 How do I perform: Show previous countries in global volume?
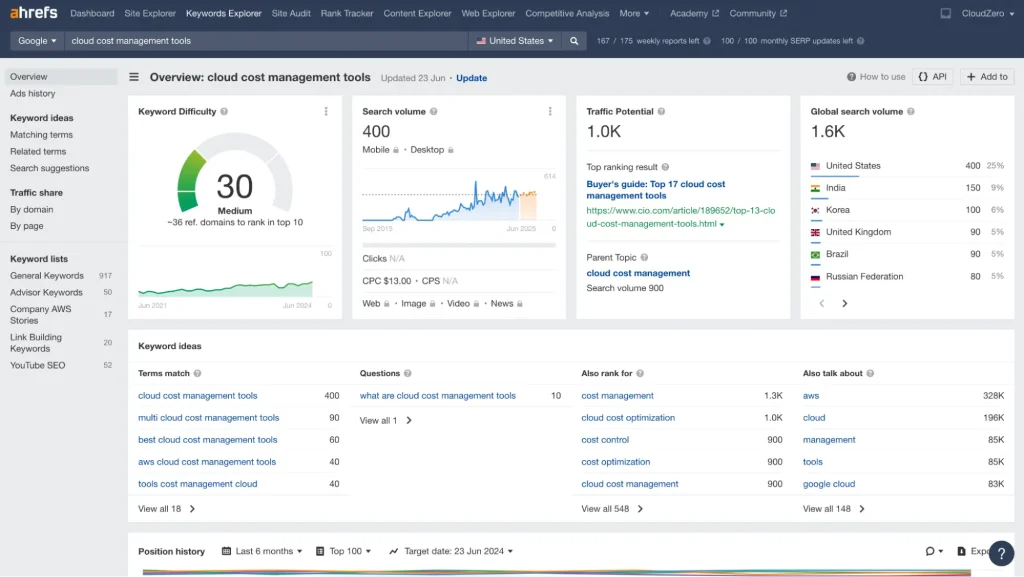coord(822,304)
